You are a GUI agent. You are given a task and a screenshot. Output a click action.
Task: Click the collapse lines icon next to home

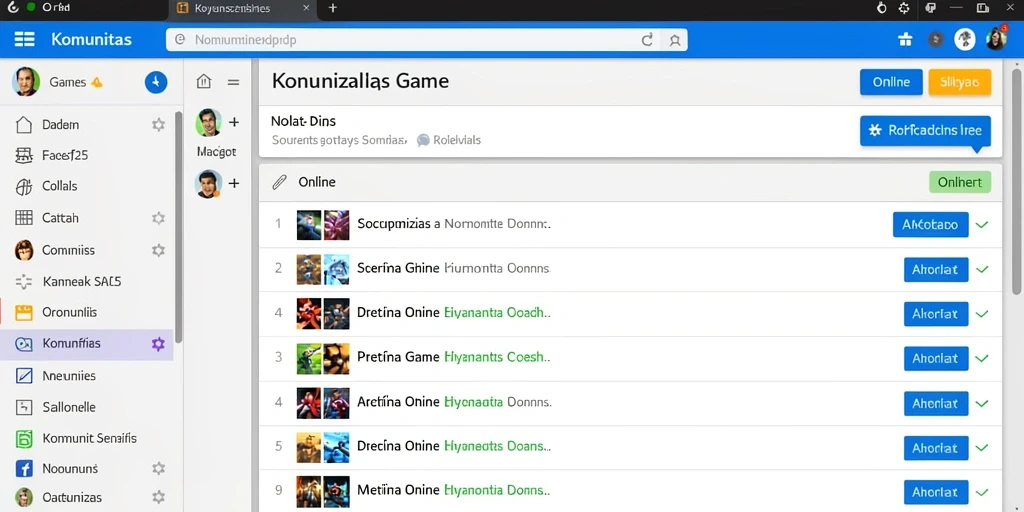(x=233, y=82)
